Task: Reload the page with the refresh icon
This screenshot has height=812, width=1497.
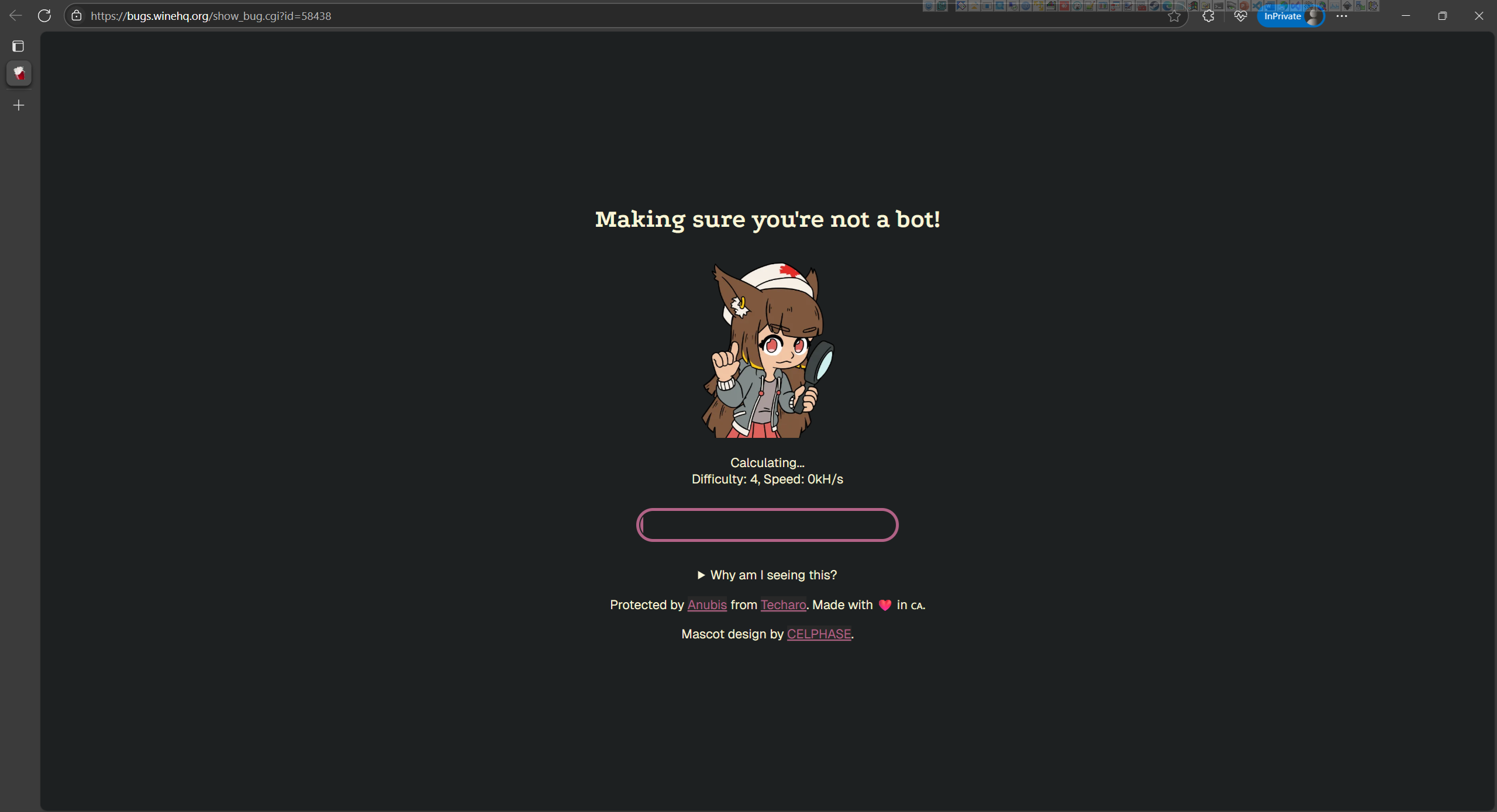Action: click(x=44, y=16)
